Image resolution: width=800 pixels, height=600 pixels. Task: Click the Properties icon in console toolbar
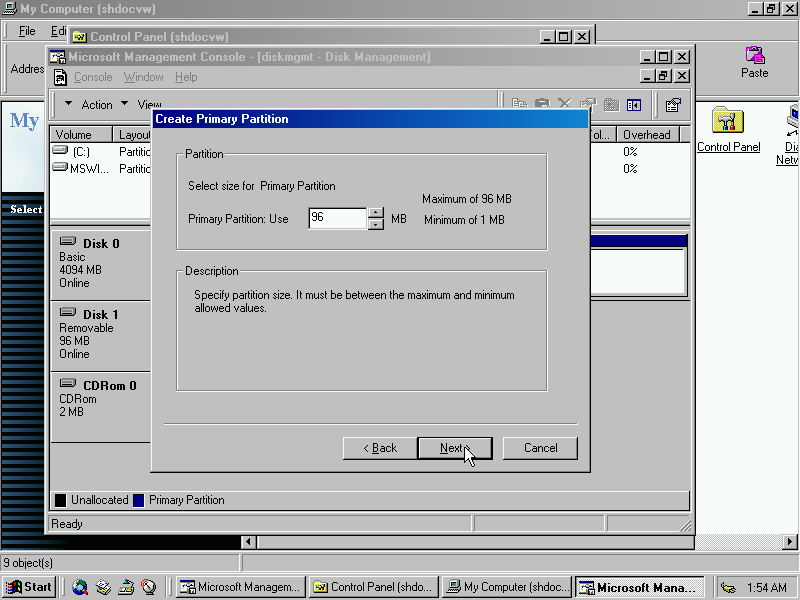click(673, 105)
